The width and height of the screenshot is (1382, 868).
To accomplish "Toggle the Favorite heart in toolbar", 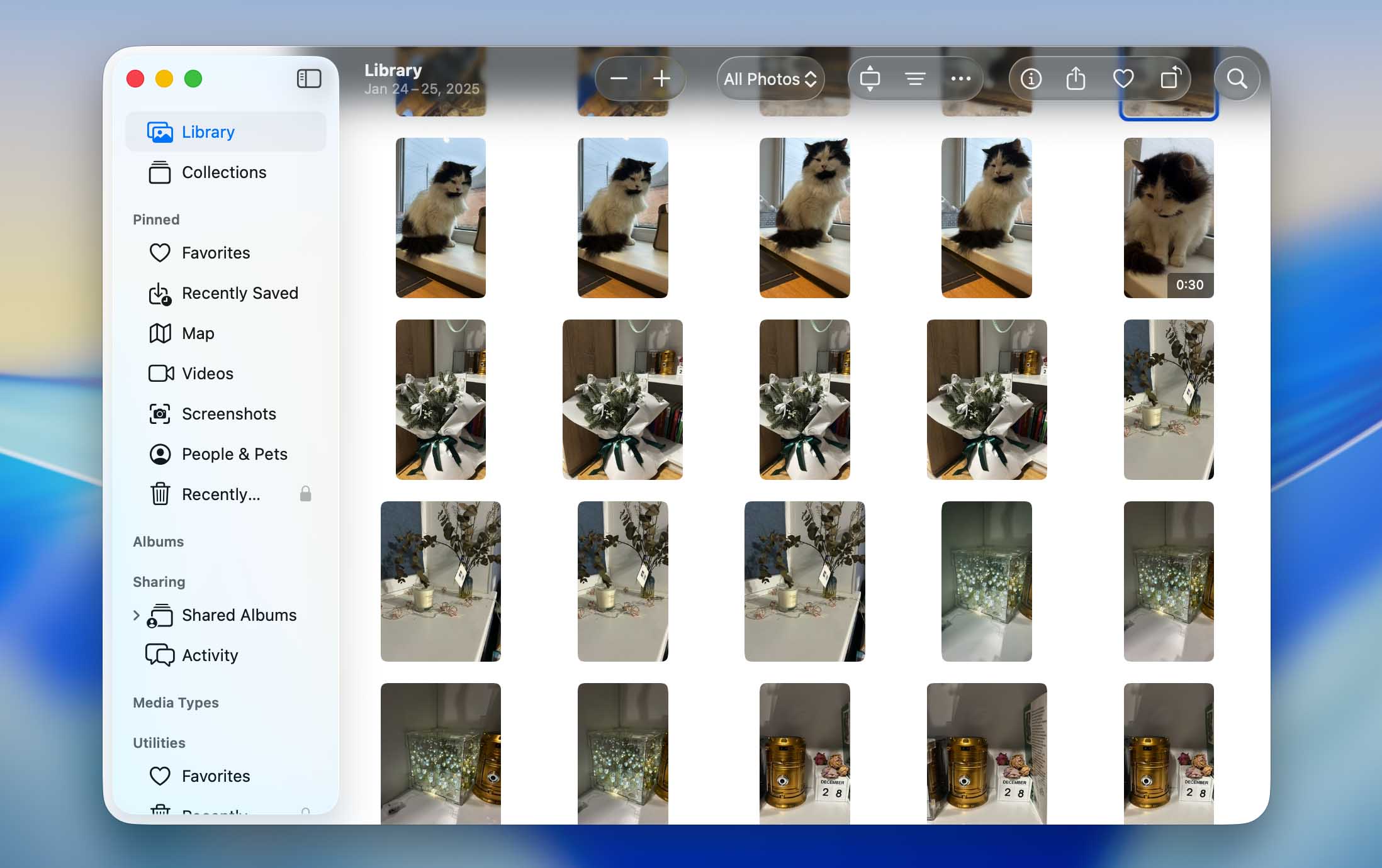I will click(x=1123, y=79).
